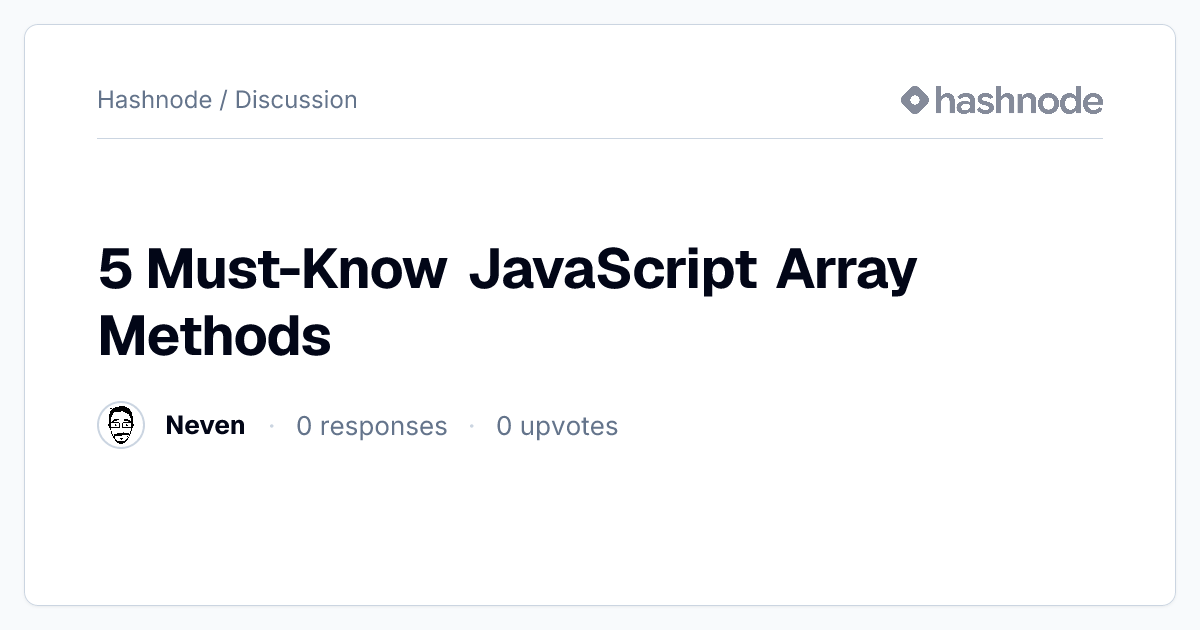This screenshot has height=630, width=1200.
Task: View the "0 responses" count
Action: pyautogui.click(x=372, y=426)
